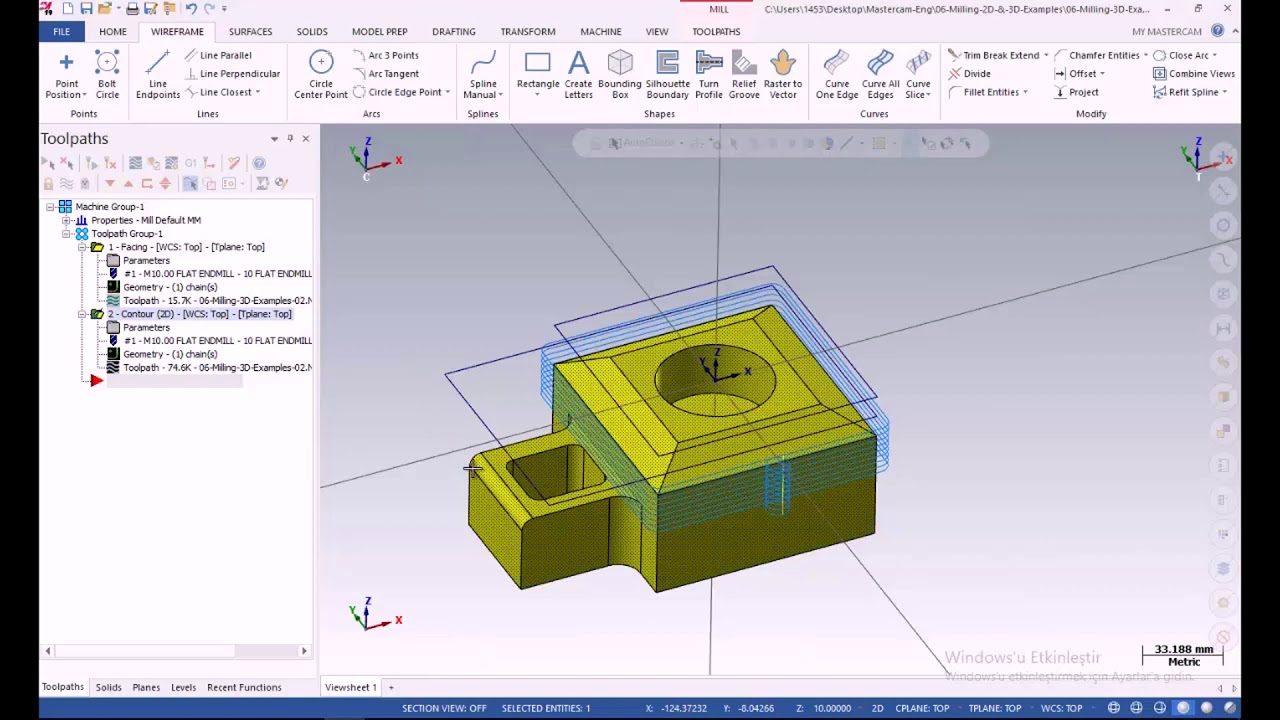This screenshot has height=720, width=1280.
Task: Select the Relief Groove tool
Action: click(744, 75)
